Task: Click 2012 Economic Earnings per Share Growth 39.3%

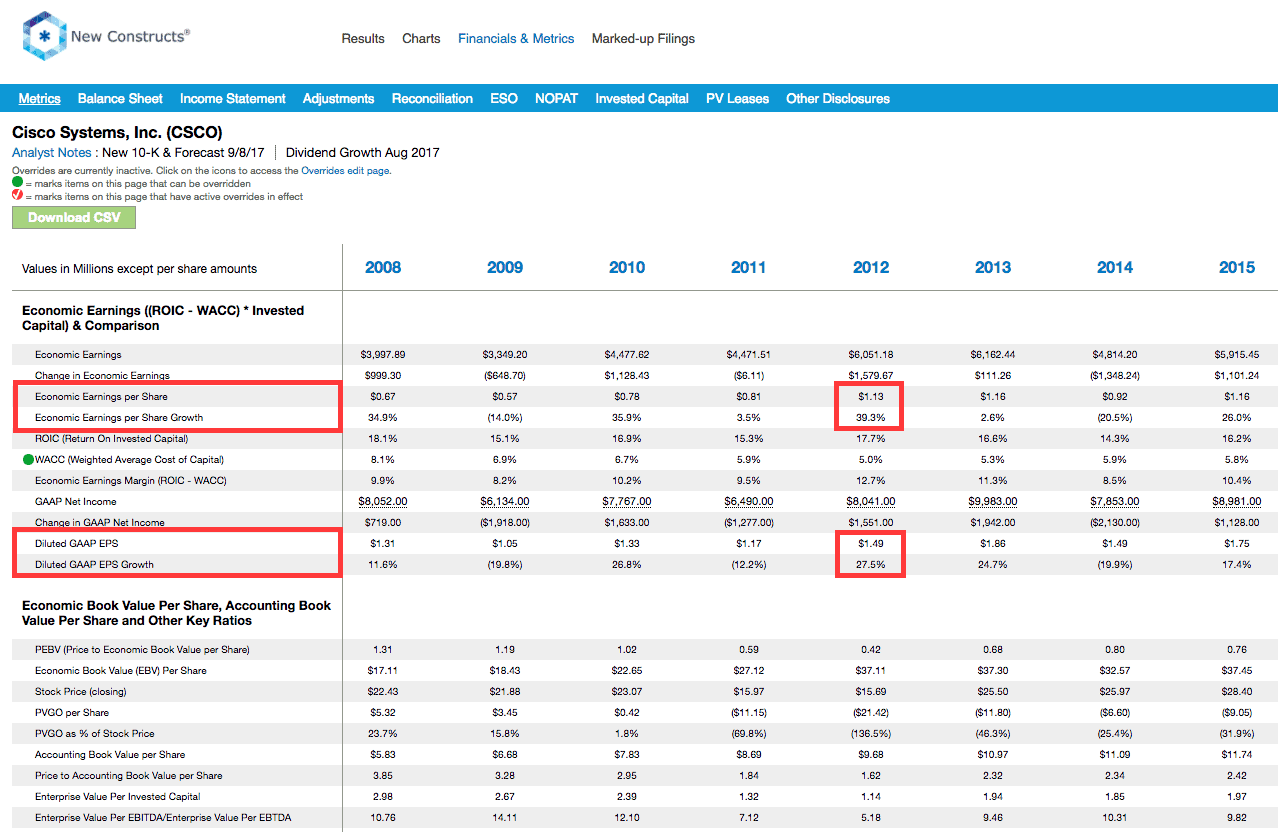Action: tap(871, 418)
